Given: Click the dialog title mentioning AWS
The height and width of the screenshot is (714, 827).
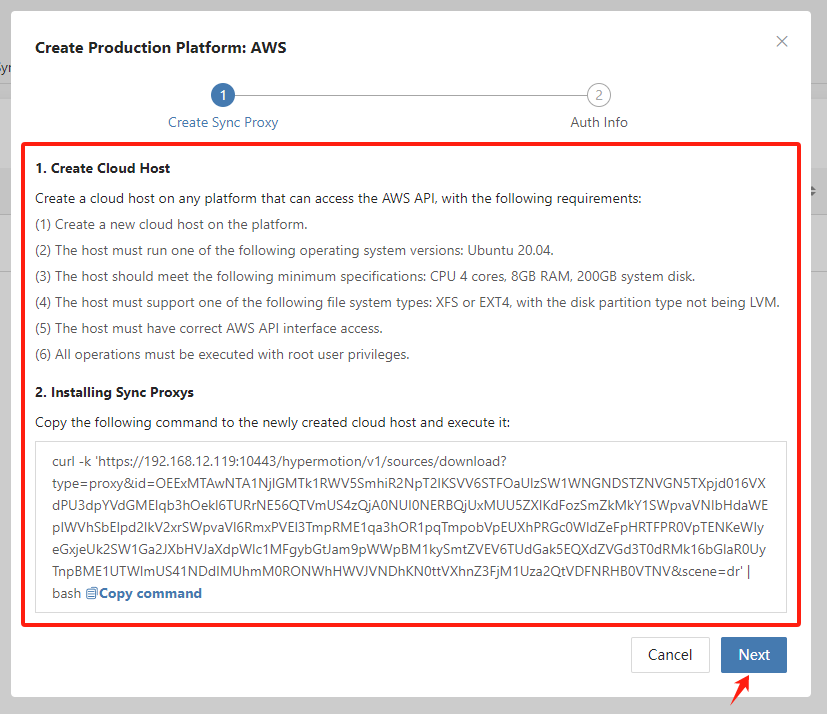Looking at the screenshot, I should [x=161, y=47].
